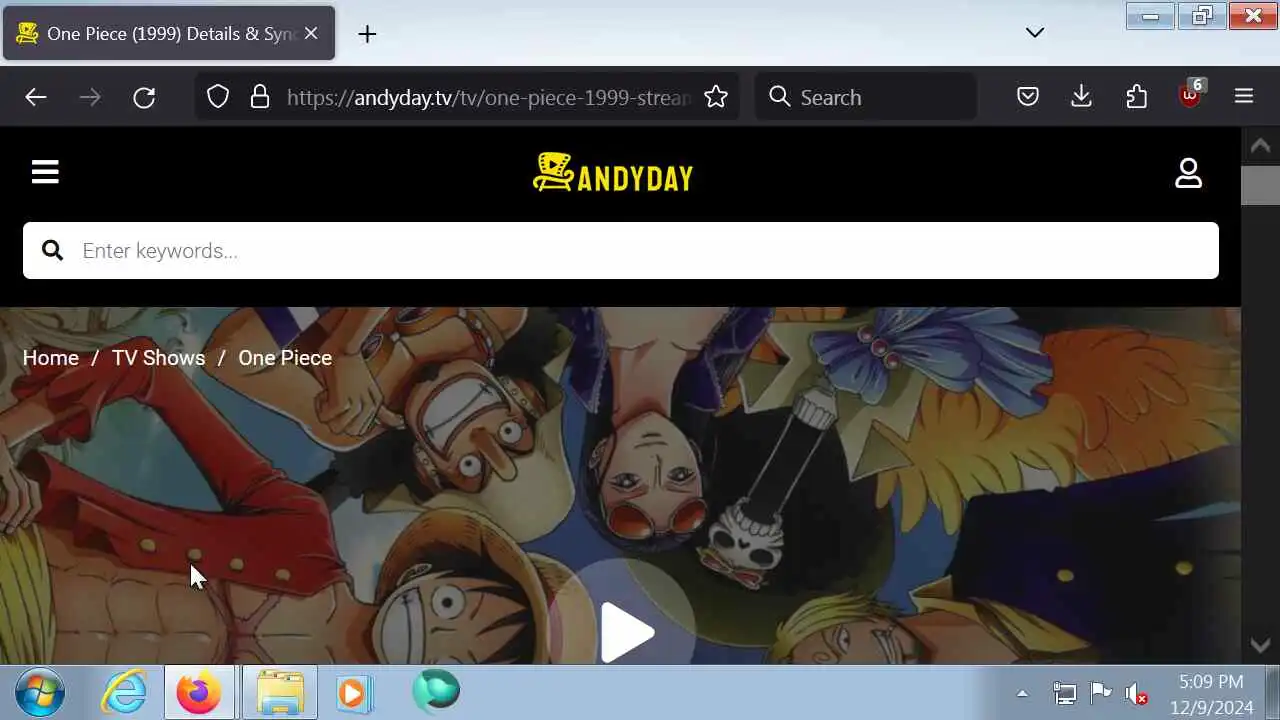Viewport: 1280px width, 720px height.
Task: Go to Home breadcrumb link
Action: [51, 358]
